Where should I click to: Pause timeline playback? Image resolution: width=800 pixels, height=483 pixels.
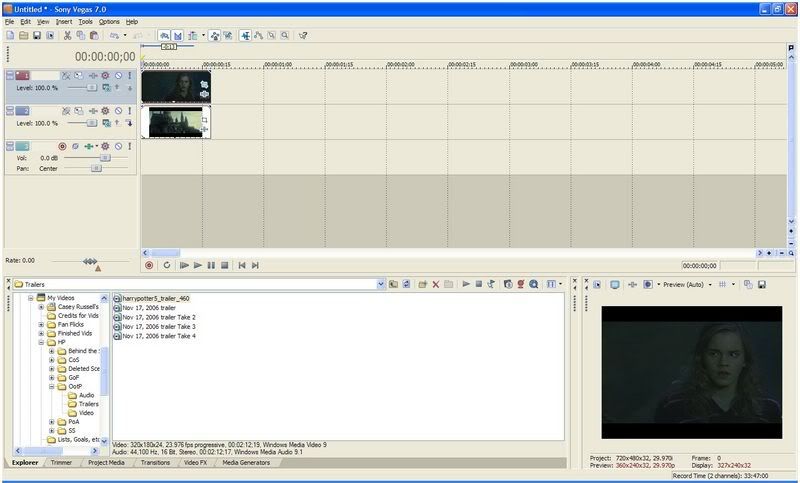point(211,265)
